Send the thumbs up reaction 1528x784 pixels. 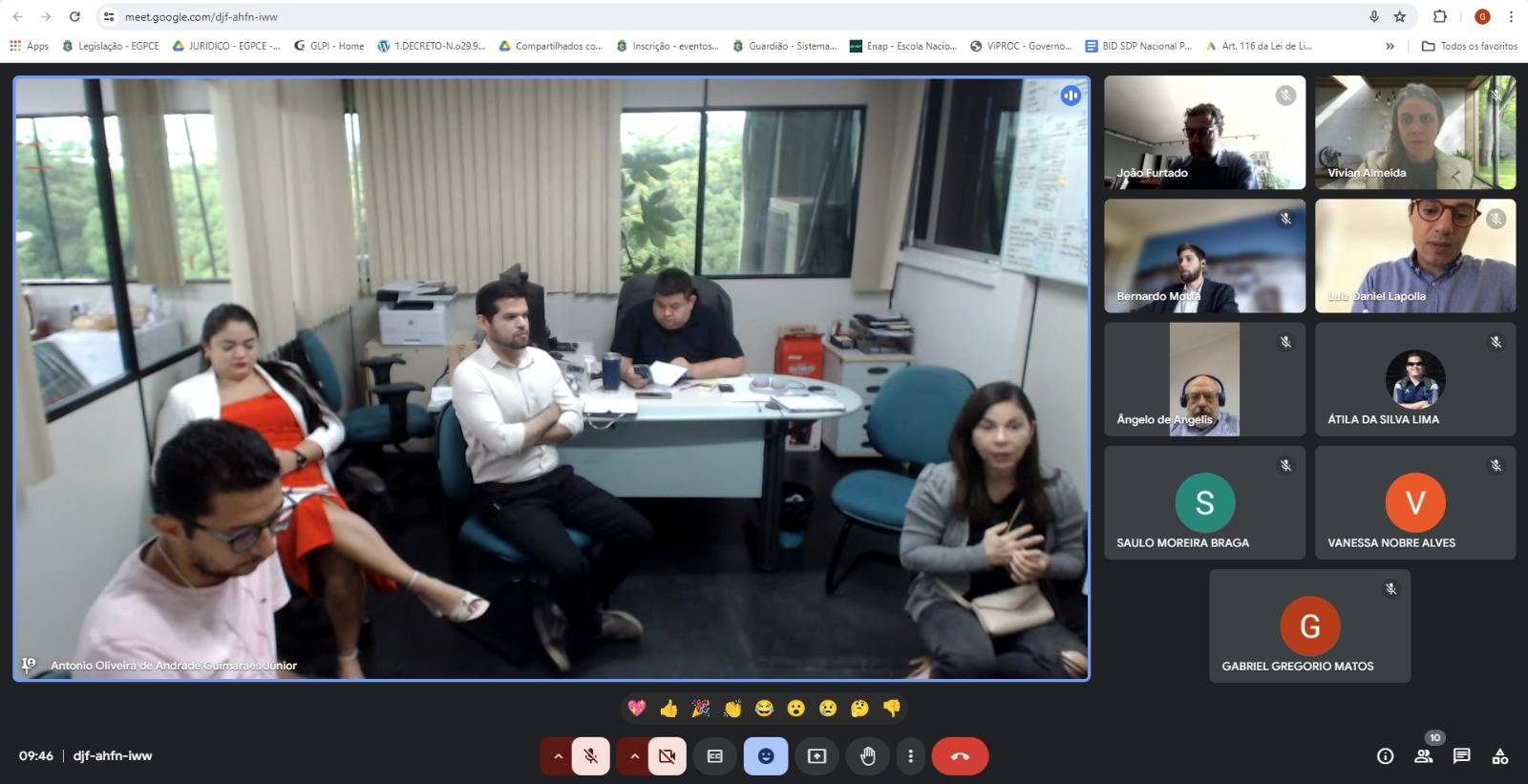668,708
